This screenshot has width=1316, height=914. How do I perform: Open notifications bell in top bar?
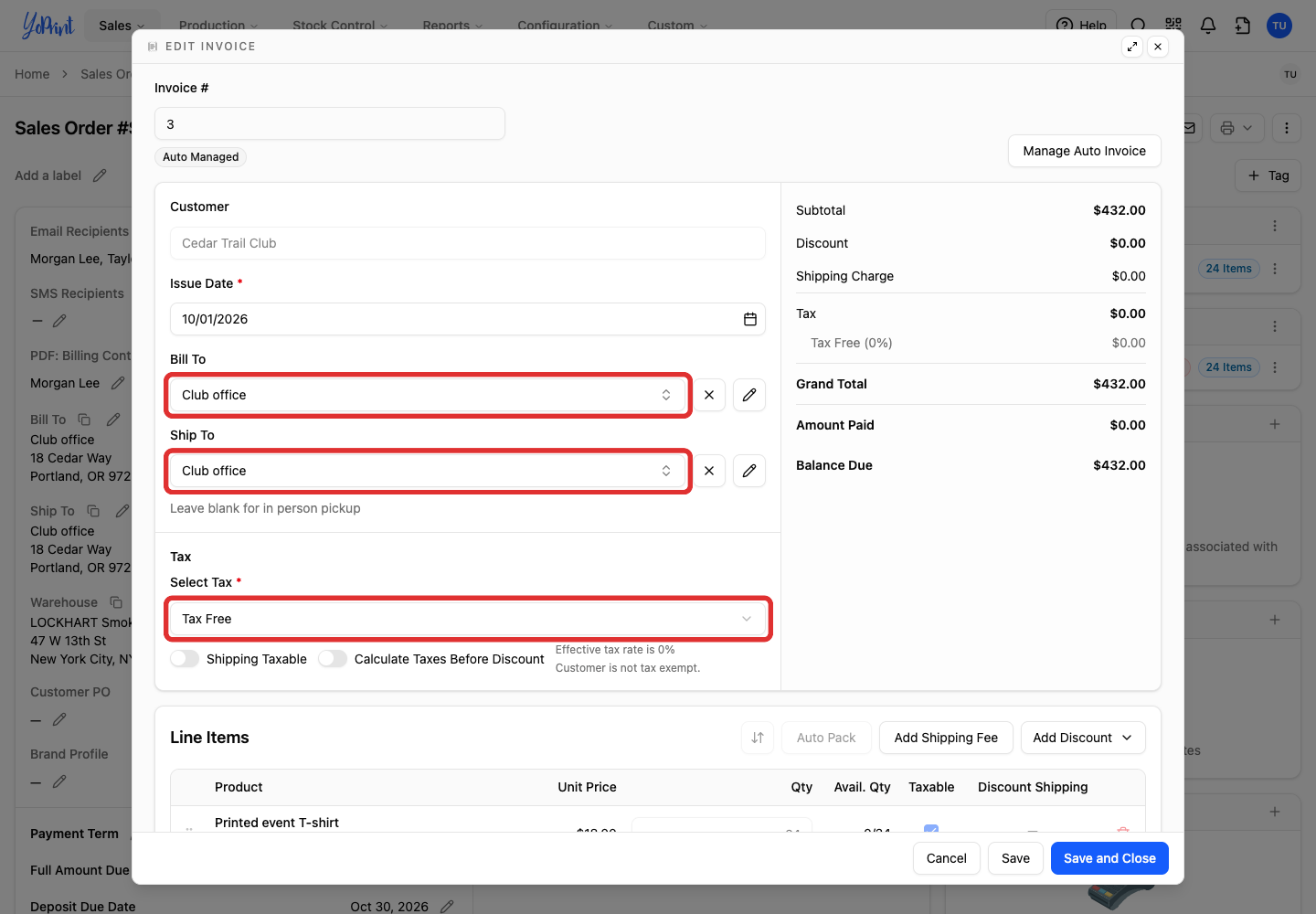click(x=1208, y=26)
